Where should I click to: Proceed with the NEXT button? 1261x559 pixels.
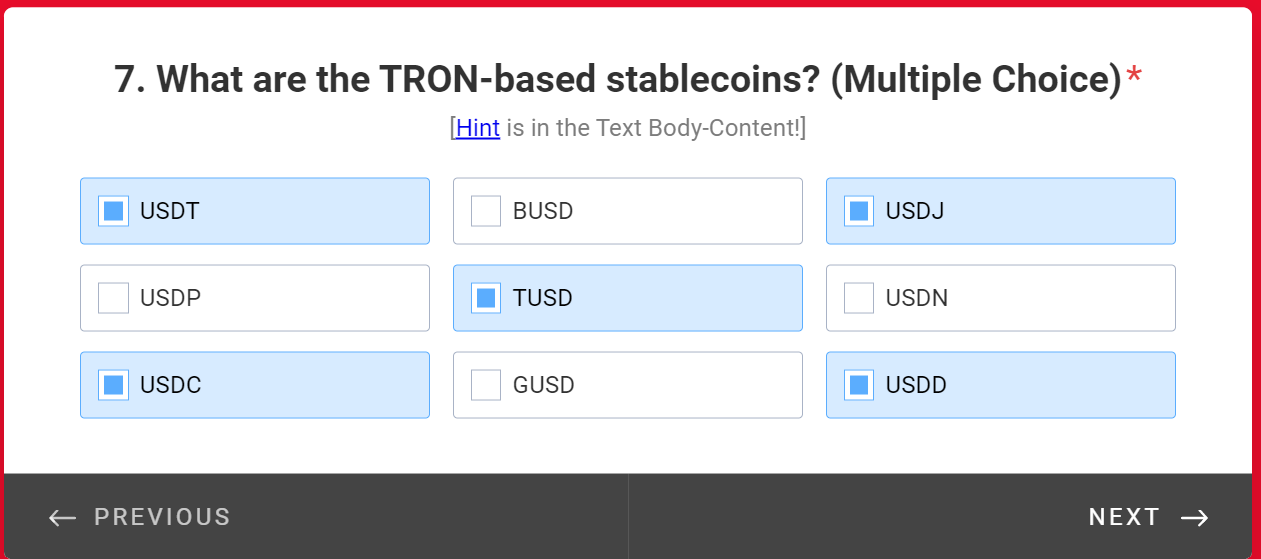[1124, 517]
